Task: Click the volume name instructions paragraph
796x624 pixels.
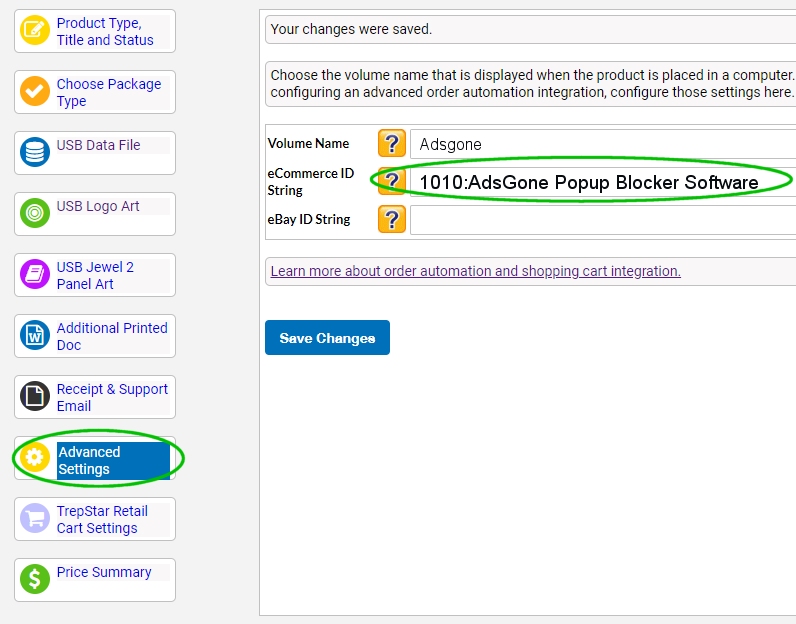Action: (532, 84)
